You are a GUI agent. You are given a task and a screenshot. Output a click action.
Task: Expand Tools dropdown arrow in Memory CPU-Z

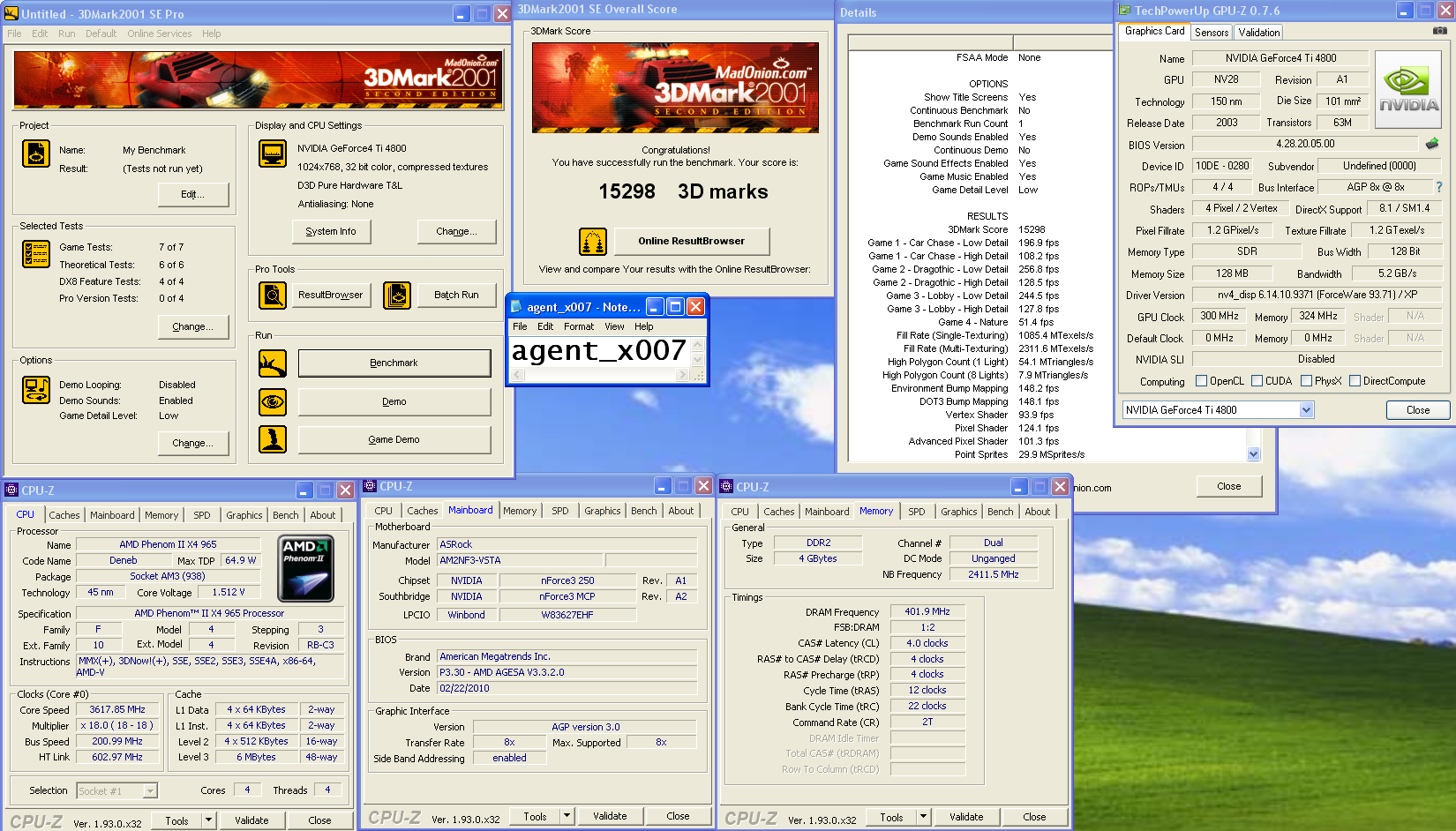[x=924, y=817]
